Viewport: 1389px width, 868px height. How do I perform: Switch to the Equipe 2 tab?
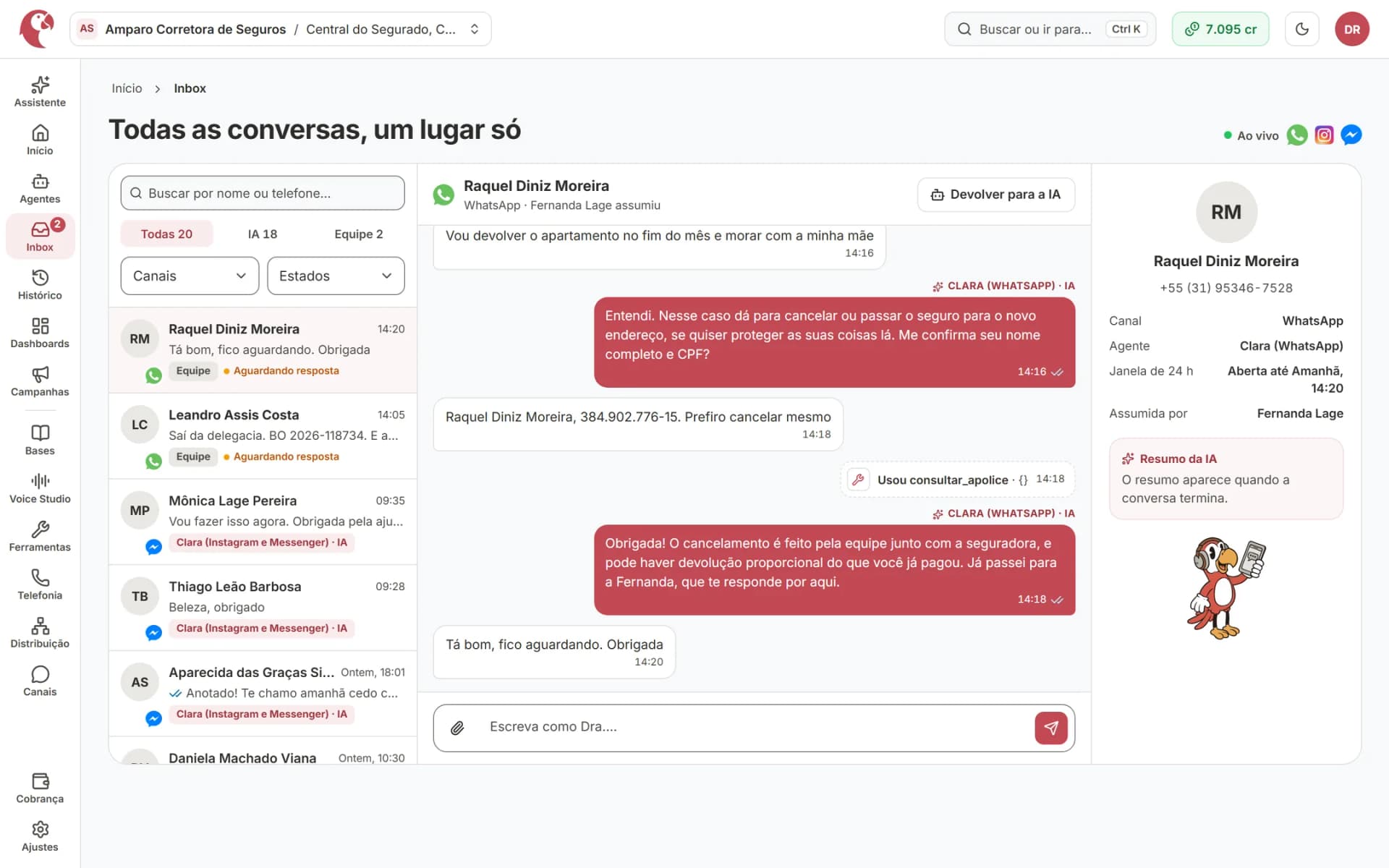click(359, 234)
